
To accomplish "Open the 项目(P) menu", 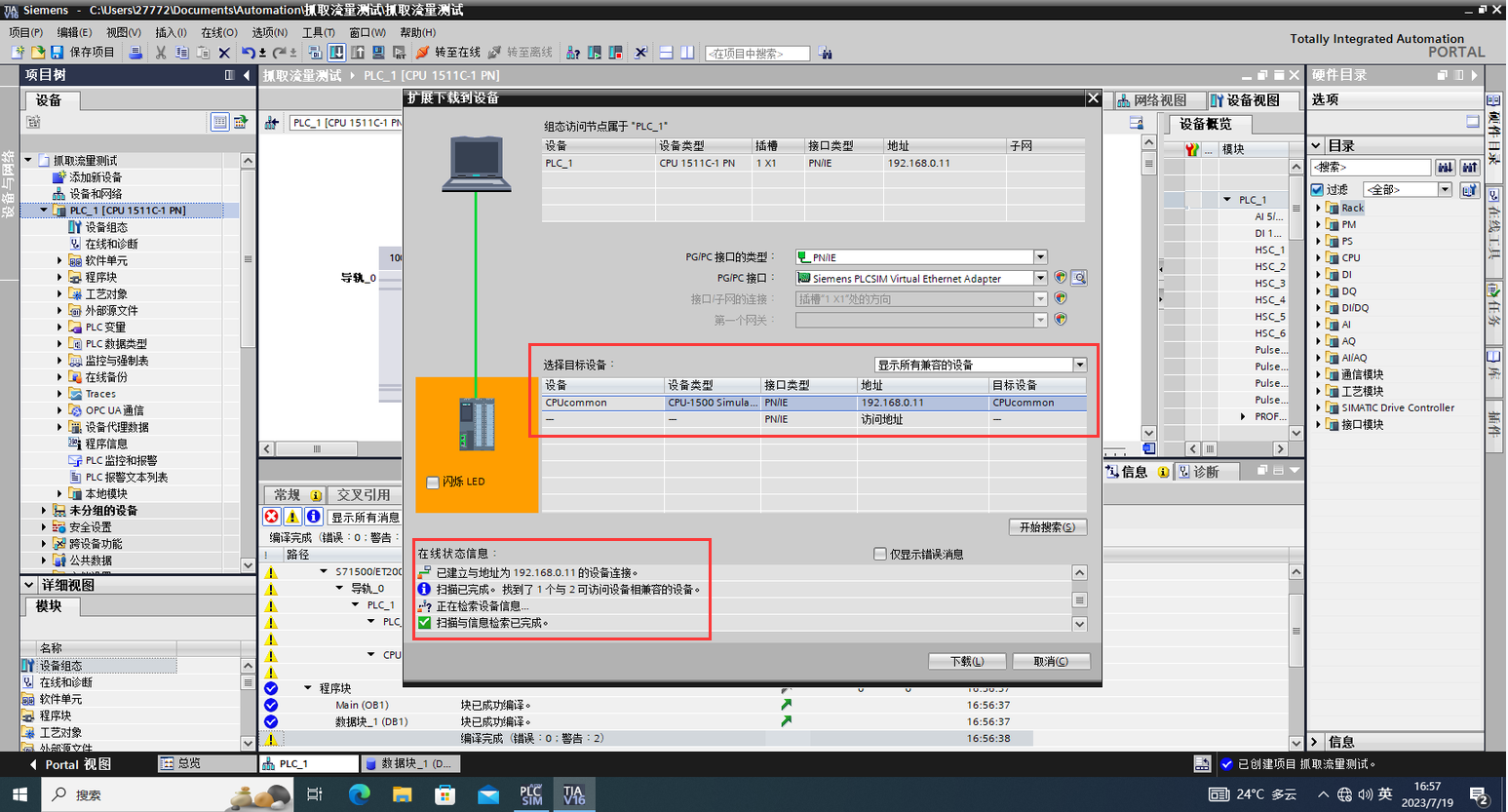I will pos(26,32).
